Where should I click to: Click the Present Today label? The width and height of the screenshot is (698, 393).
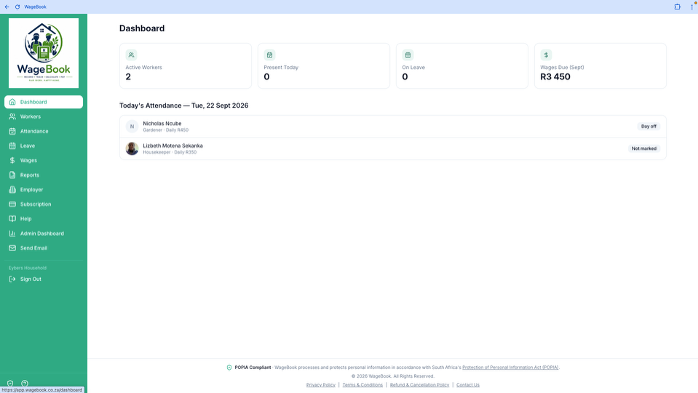point(281,67)
